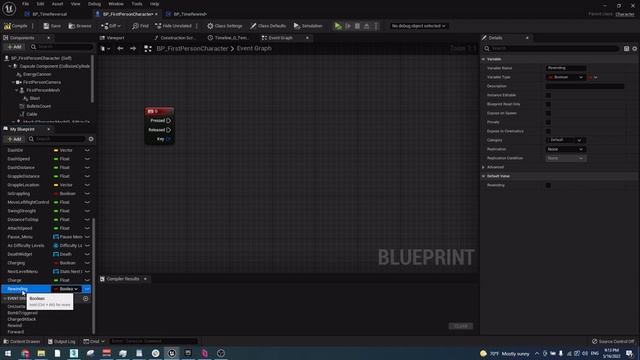This screenshot has height=360, width=640.
Task: Click the Compile toolbar button
Action: (16, 26)
